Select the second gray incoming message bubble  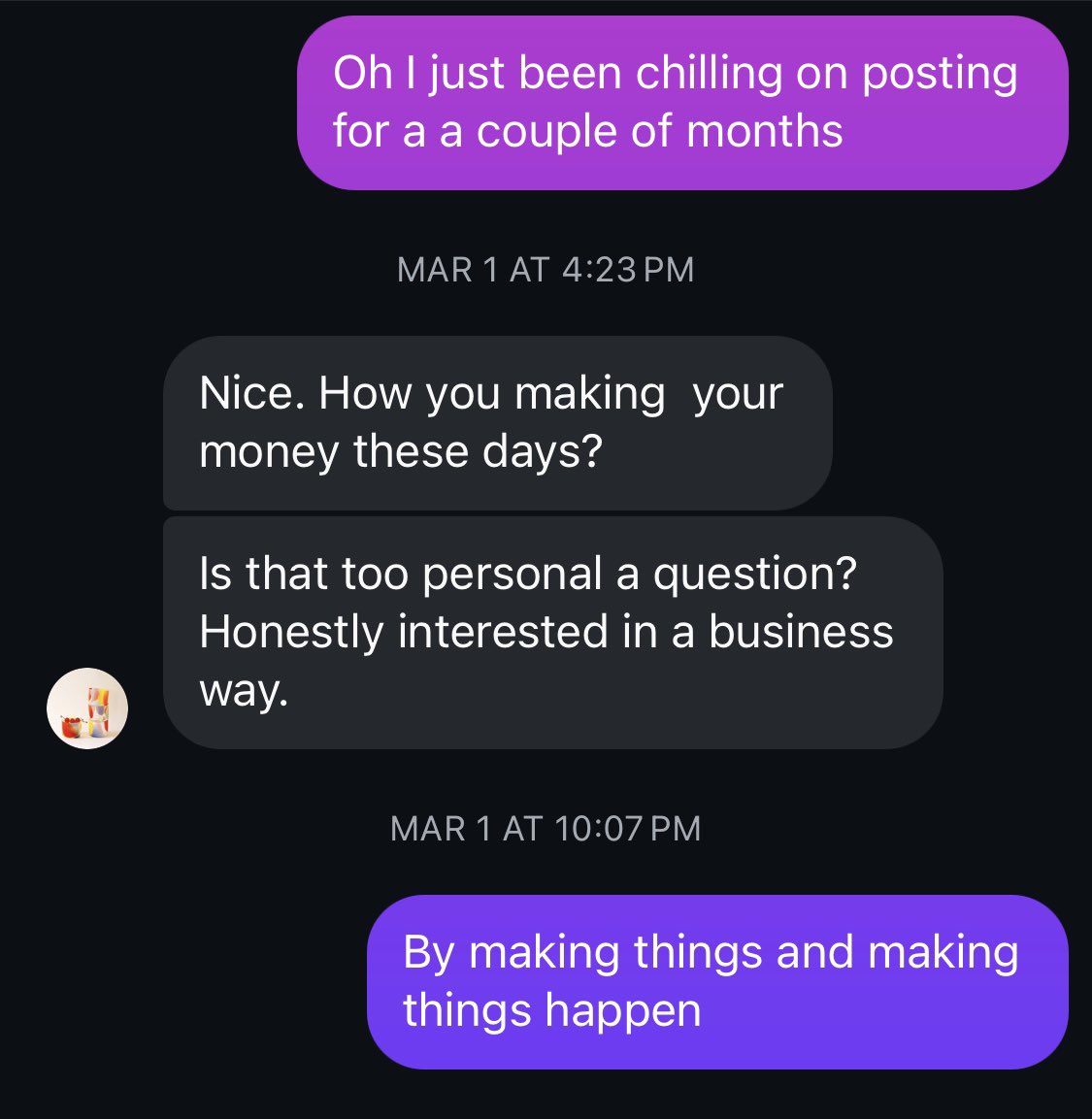point(553,633)
